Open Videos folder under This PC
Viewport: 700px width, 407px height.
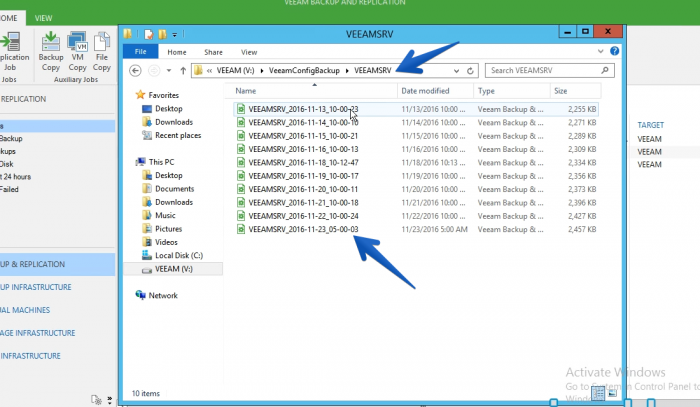click(166, 242)
